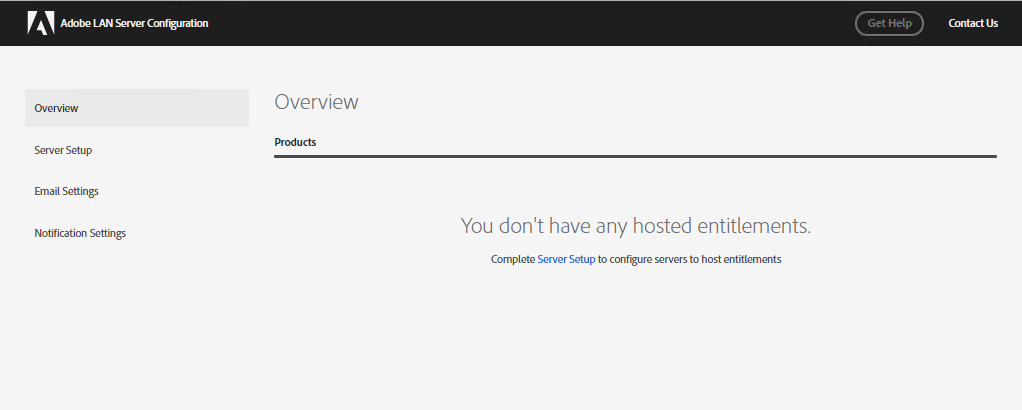Viewport: 1022px width, 410px height.
Task: Click the large Overview page heading
Action: click(x=316, y=102)
